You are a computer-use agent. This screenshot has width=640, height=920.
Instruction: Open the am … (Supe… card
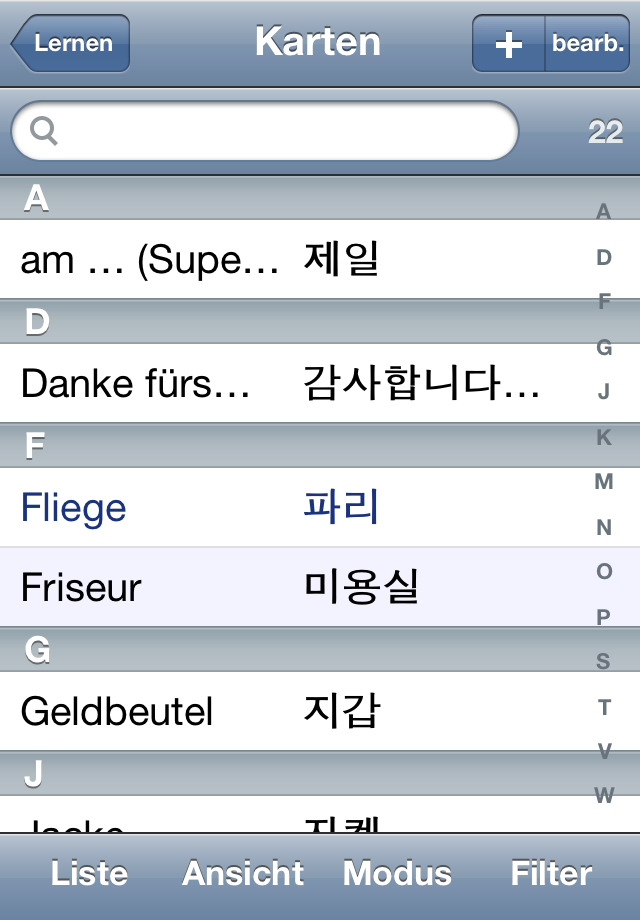(293, 259)
